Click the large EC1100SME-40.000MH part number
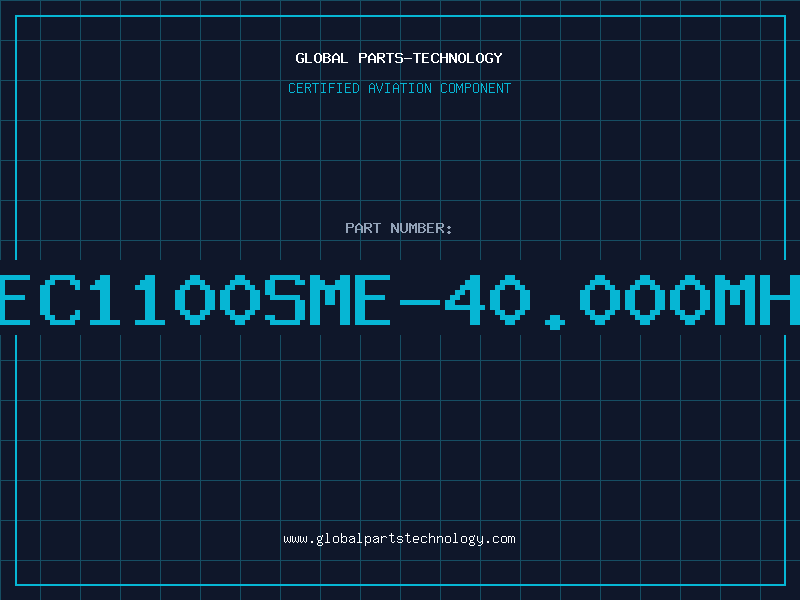The height and width of the screenshot is (600, 800). tap(400, 300)
